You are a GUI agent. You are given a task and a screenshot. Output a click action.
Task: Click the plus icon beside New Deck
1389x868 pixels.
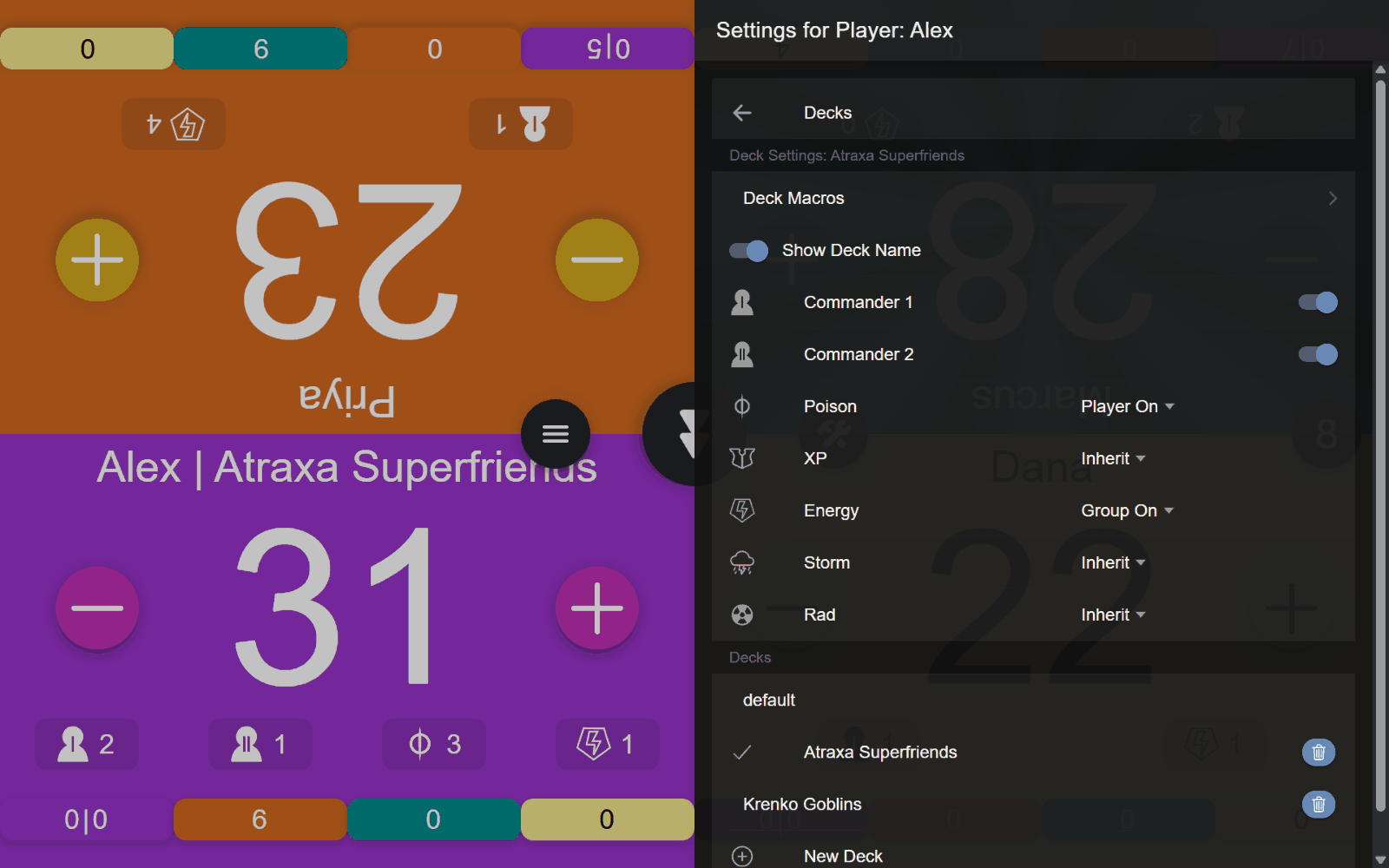tap(742, 856)
